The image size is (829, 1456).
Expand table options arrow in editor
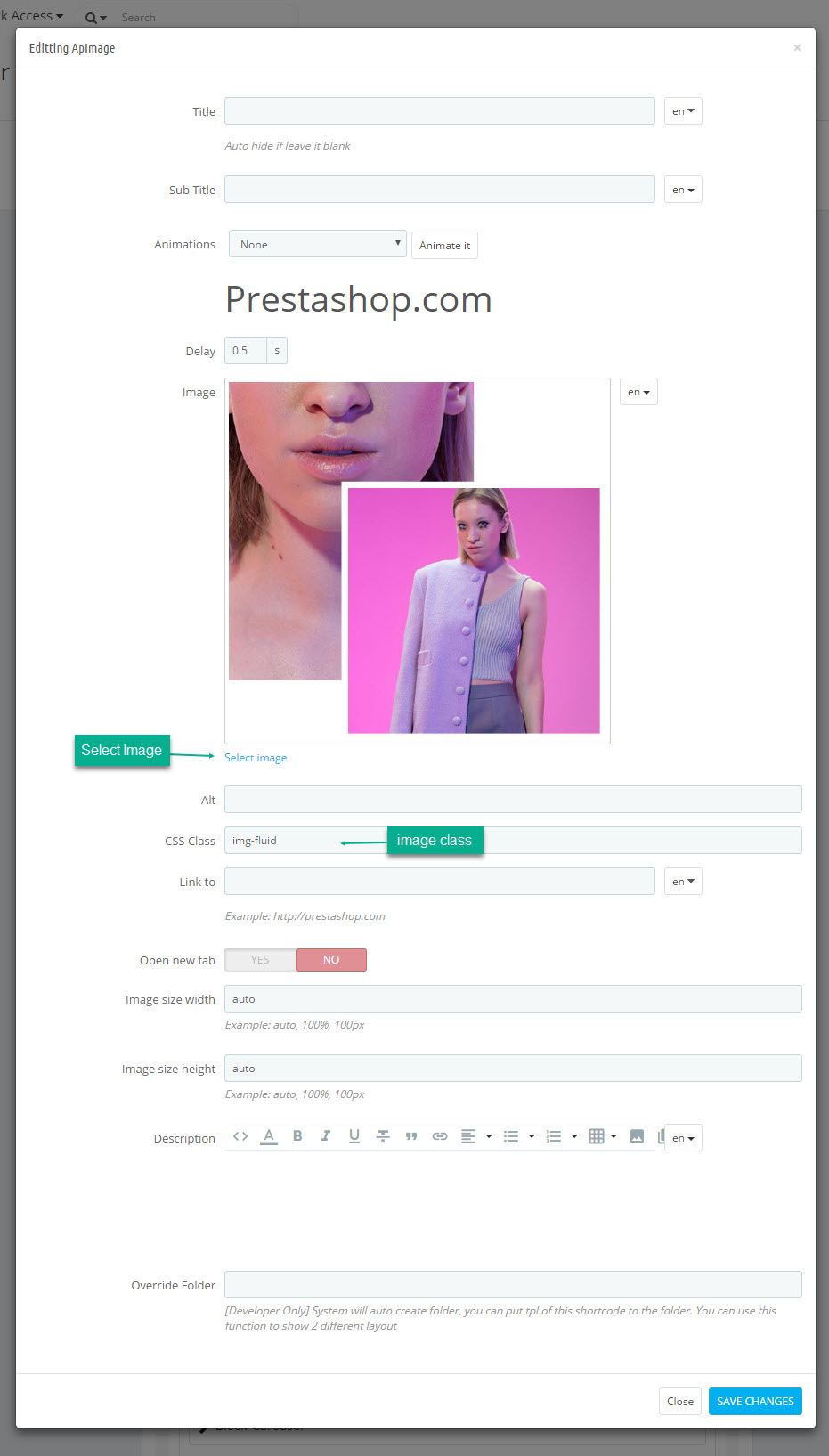coord(614,1136)
